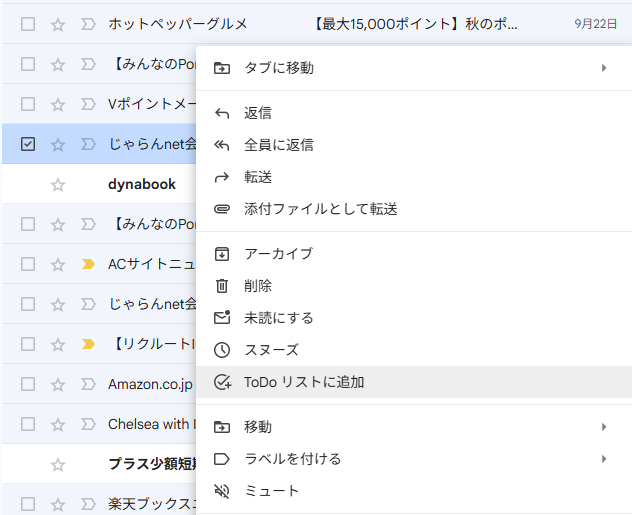Click the trash can delete icon
This screenshot has height=515, width=632.
coord(222,286)
